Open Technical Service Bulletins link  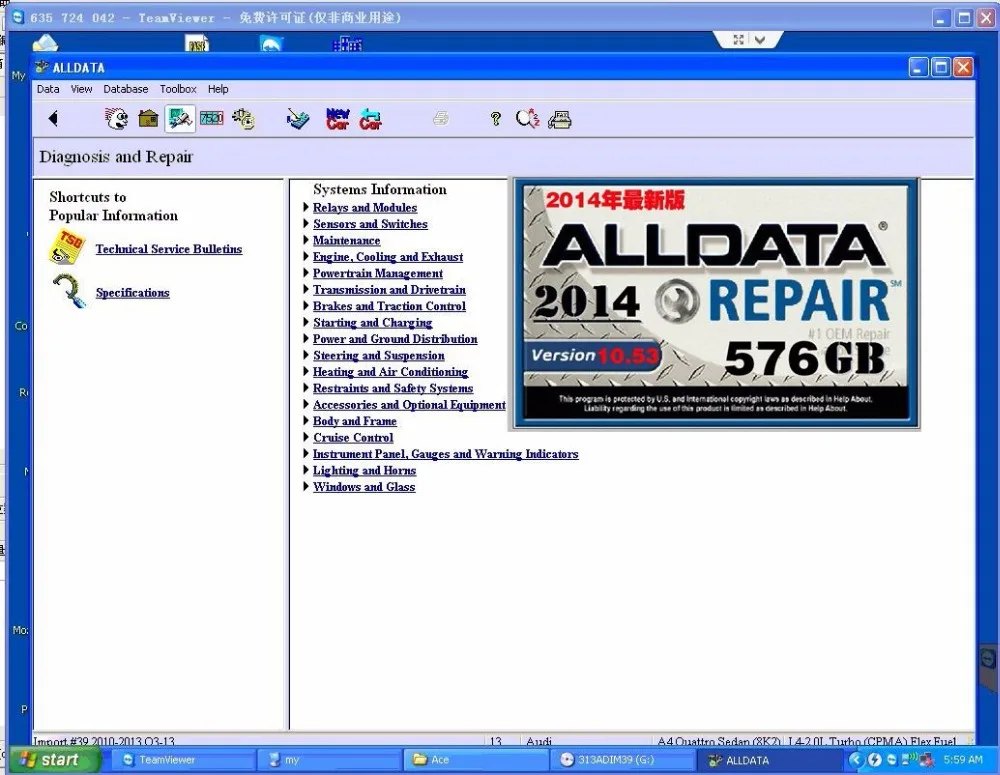point(168,249)
